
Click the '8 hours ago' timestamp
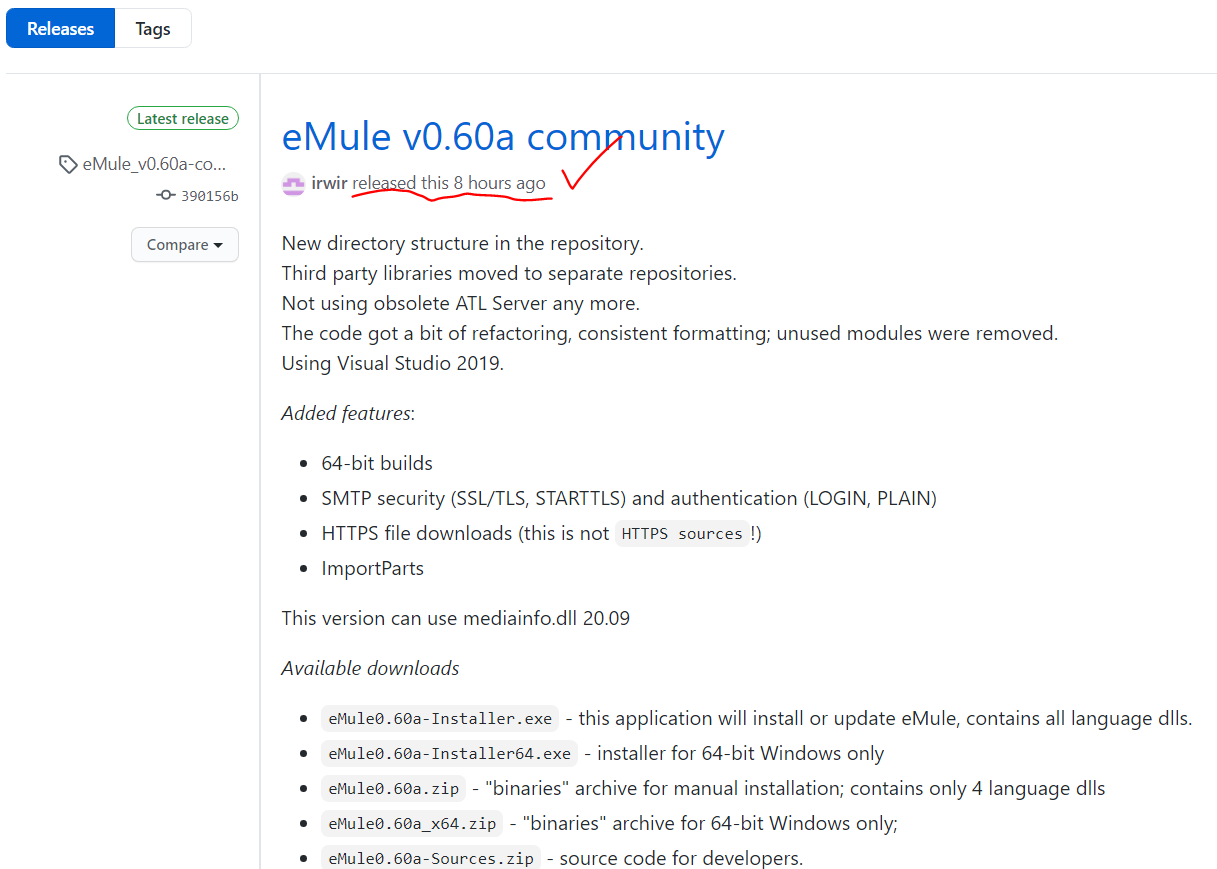(499, 183)
